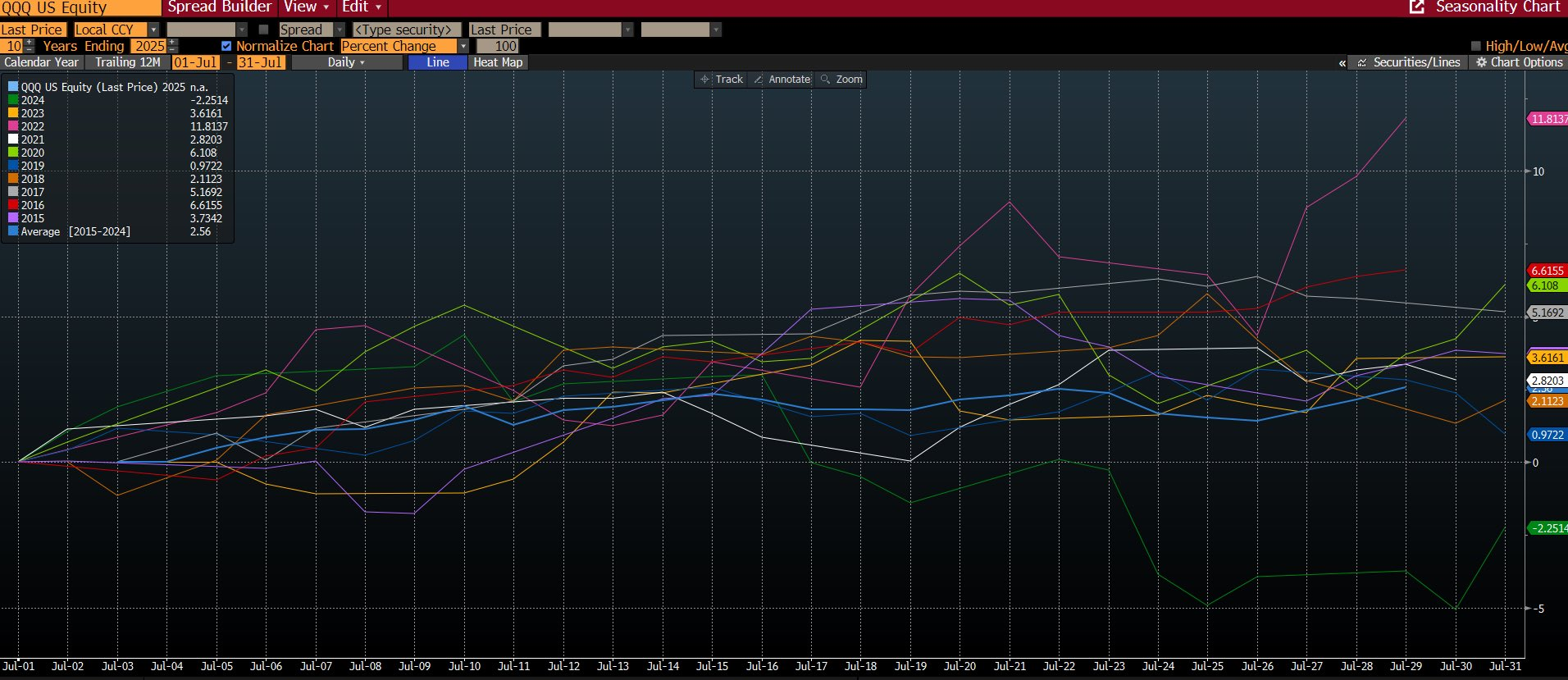The height and width of the screenshot is (680, 1568).
Task: Enable the High/Low/Avg checkbox
Action: [x=1476, y=46]
